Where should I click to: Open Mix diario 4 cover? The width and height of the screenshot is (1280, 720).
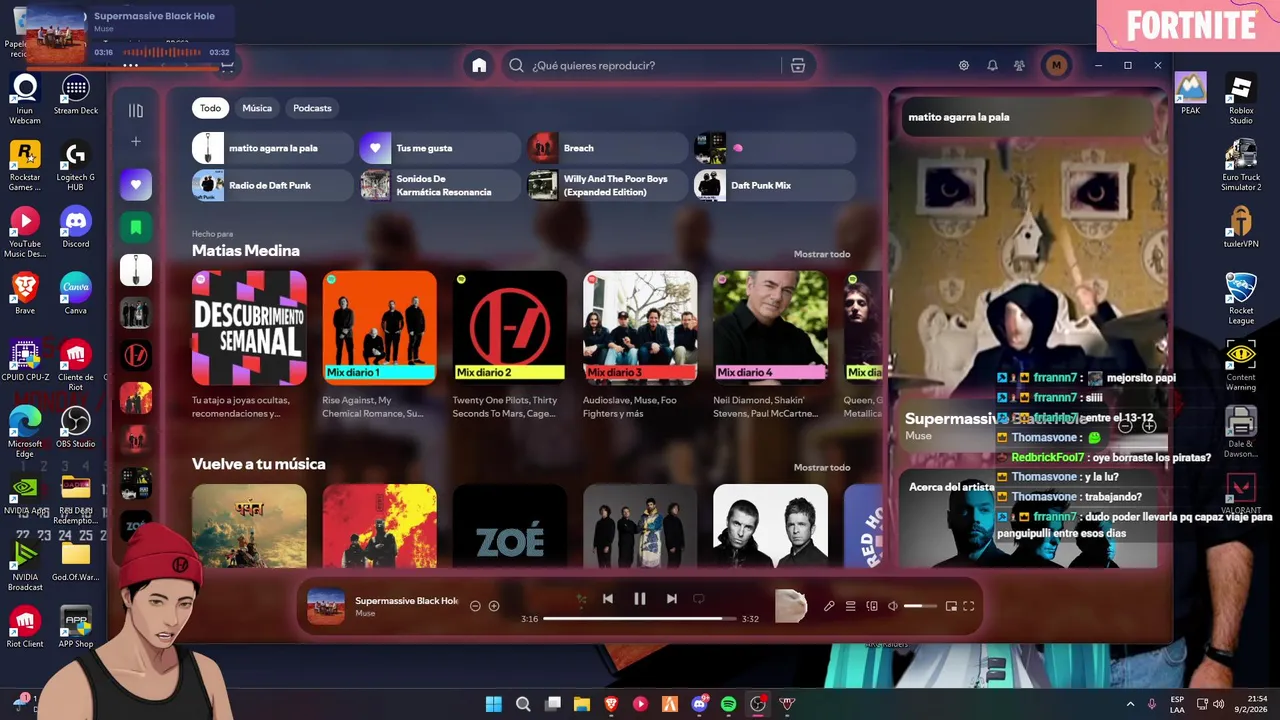[770, 328]
